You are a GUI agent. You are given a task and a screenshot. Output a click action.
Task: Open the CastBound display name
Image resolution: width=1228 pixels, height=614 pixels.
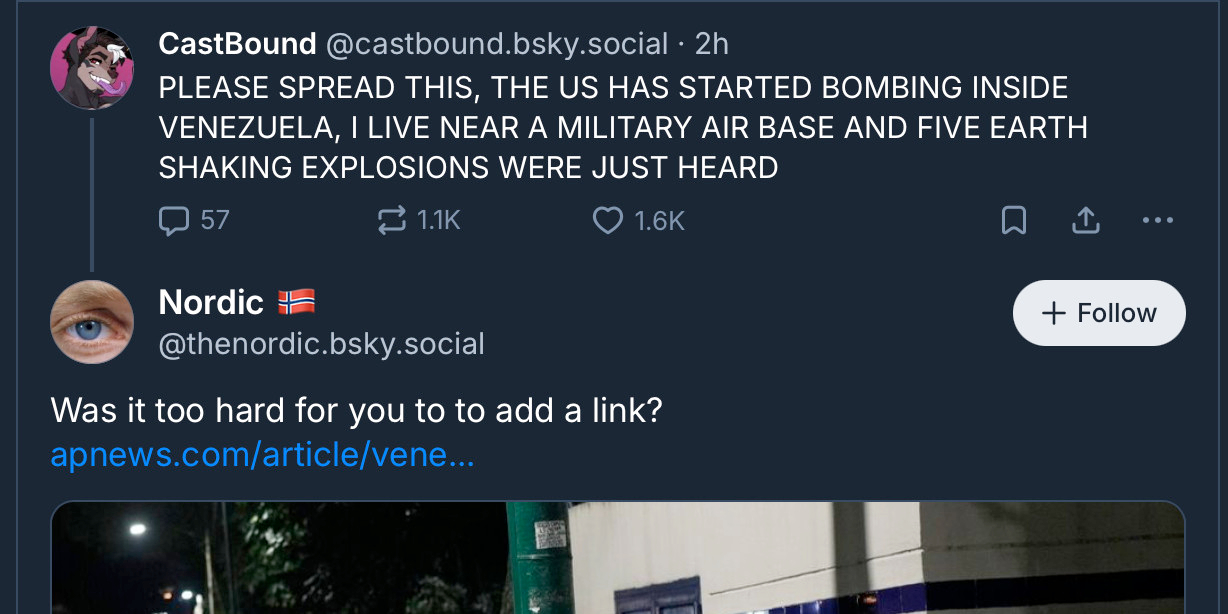(237, 44)
